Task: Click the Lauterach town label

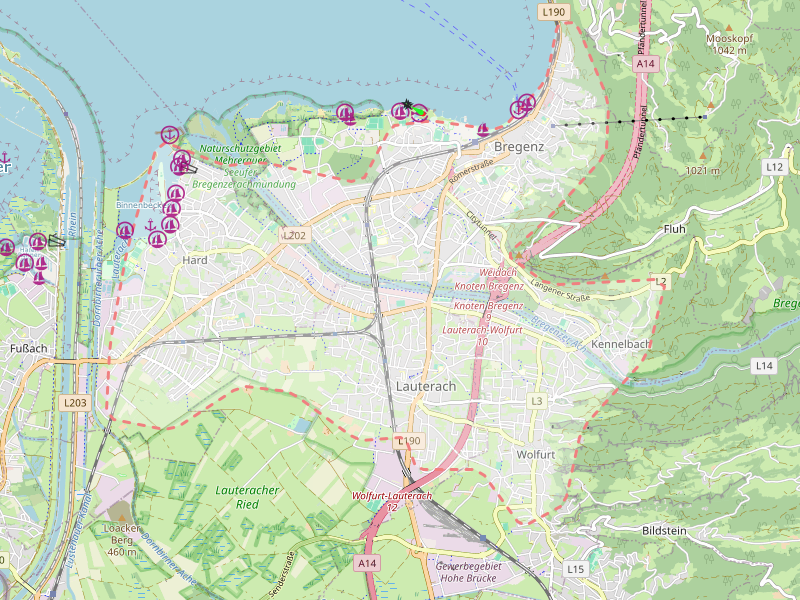Action: point(426,386)
